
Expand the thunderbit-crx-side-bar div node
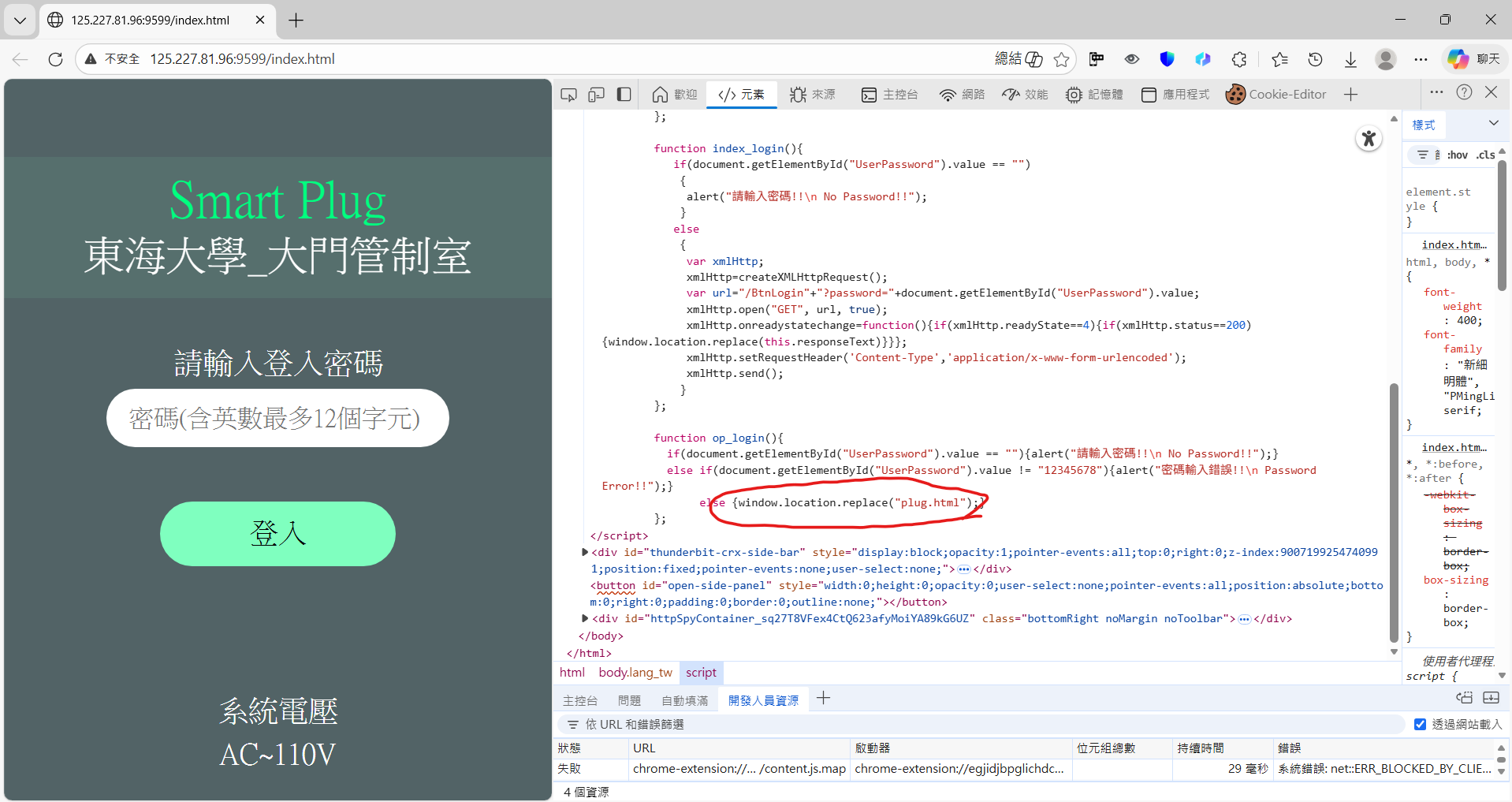click(x=585, y=552)
